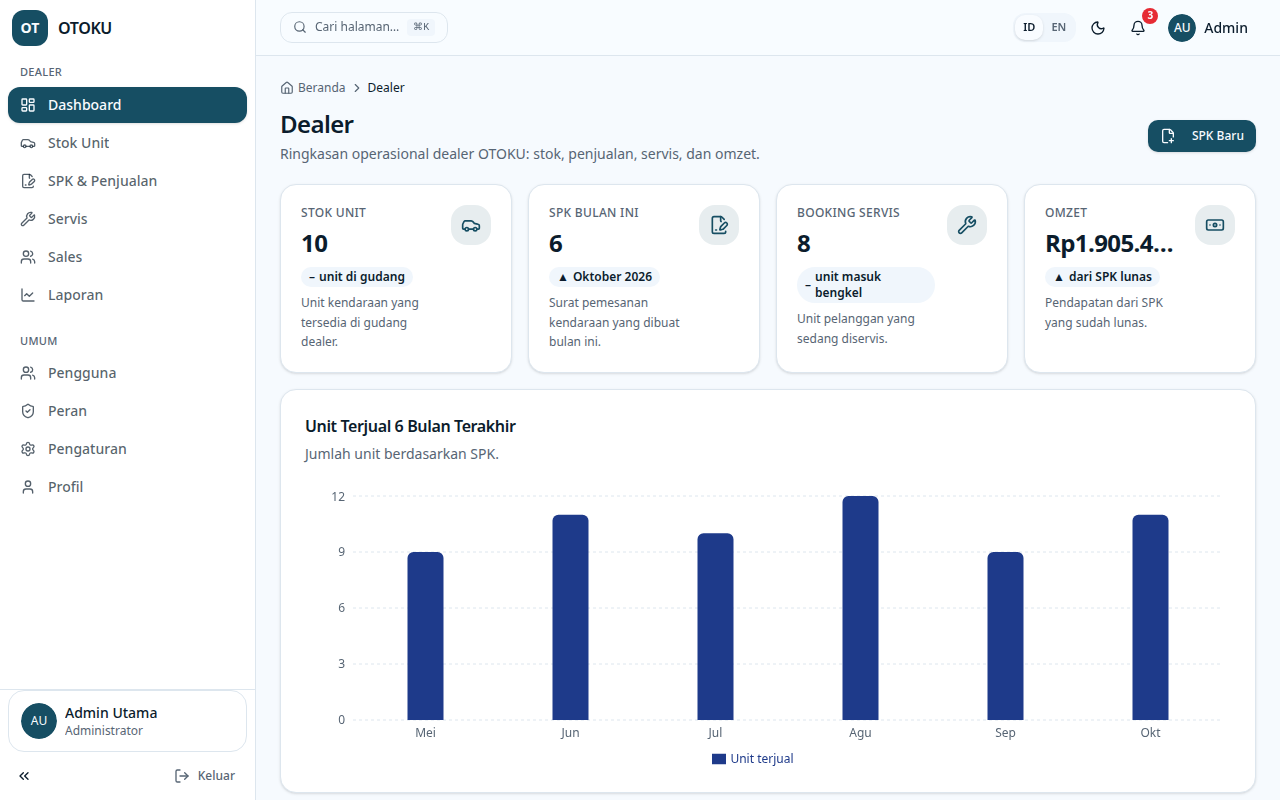Focus the Cari halaman search field
Screen dimensions: 1280x800
click(x=364, y=27)
